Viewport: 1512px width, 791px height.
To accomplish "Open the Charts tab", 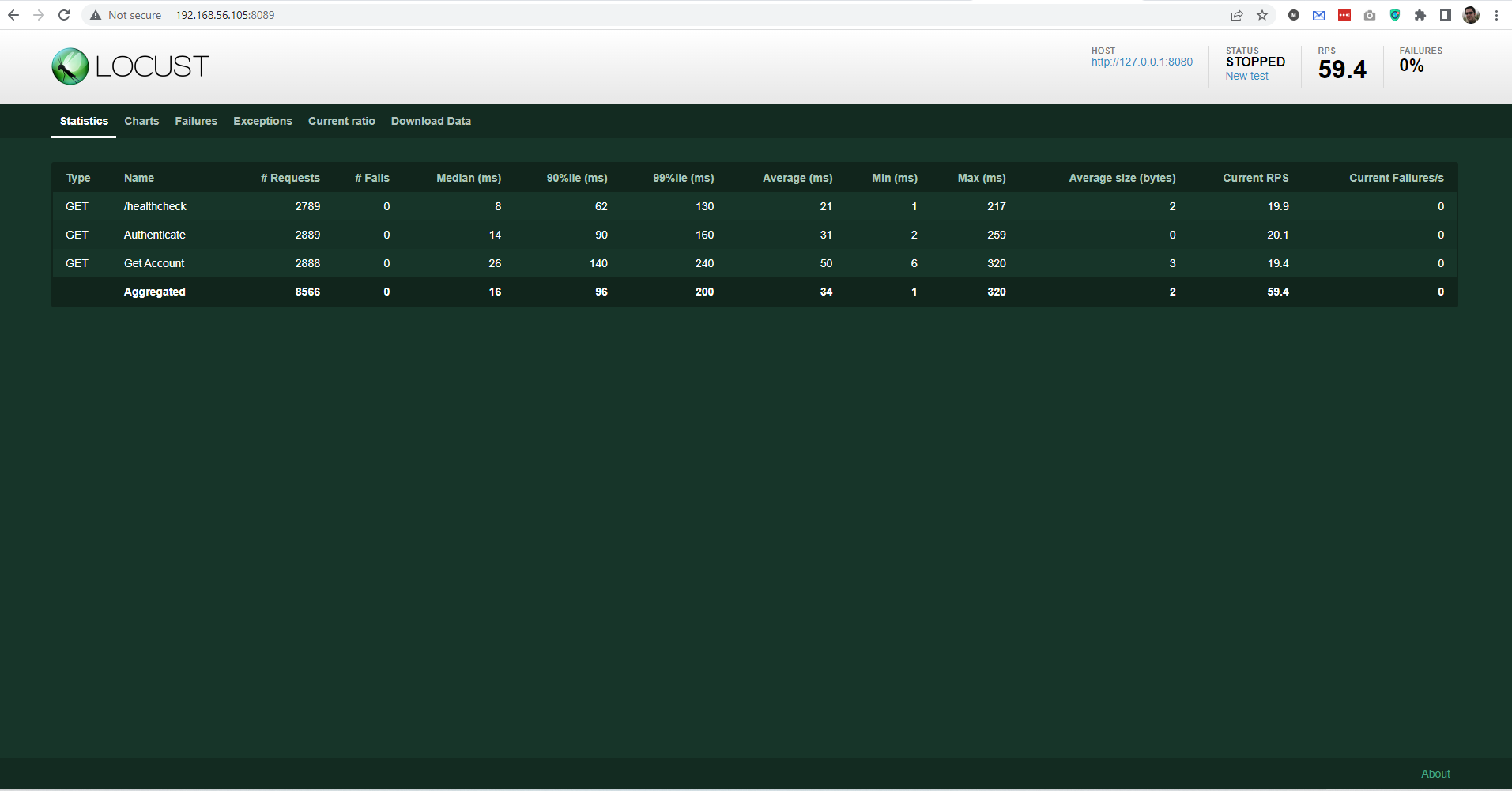I will coord(141,121).
